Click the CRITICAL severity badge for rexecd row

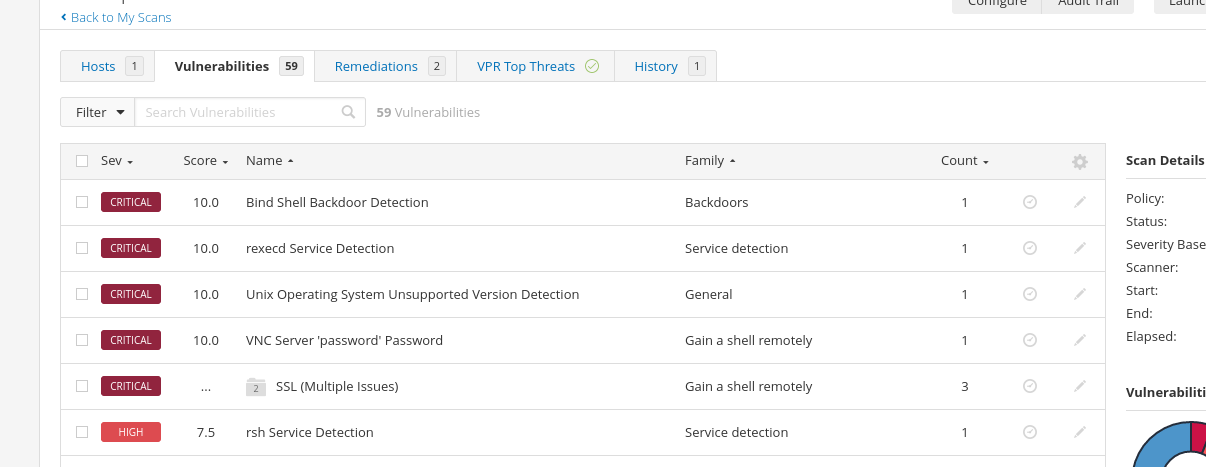point(131,248)
